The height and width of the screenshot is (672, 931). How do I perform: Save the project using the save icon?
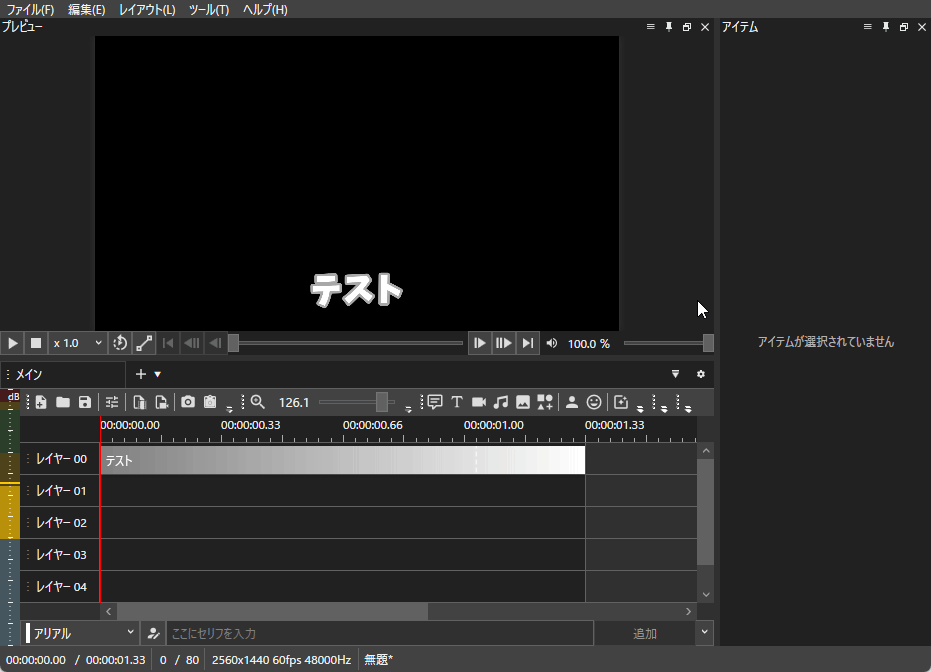[x=85, y=401]
